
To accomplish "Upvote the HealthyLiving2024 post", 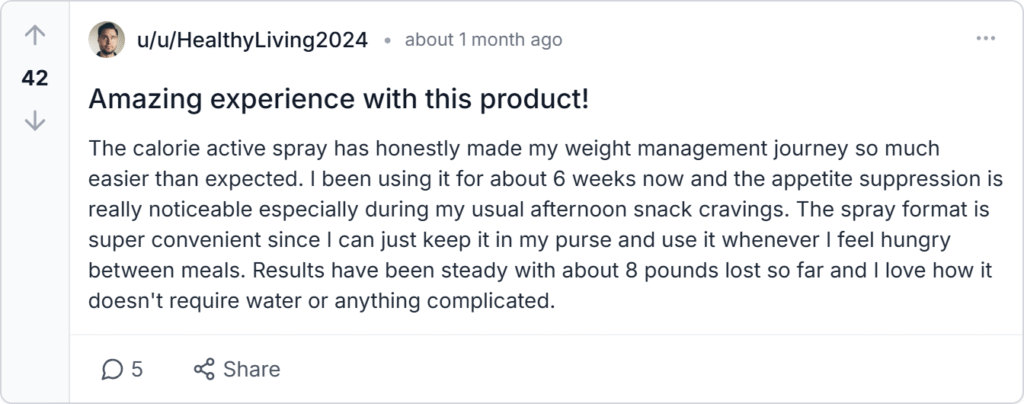I will (35, 36).
